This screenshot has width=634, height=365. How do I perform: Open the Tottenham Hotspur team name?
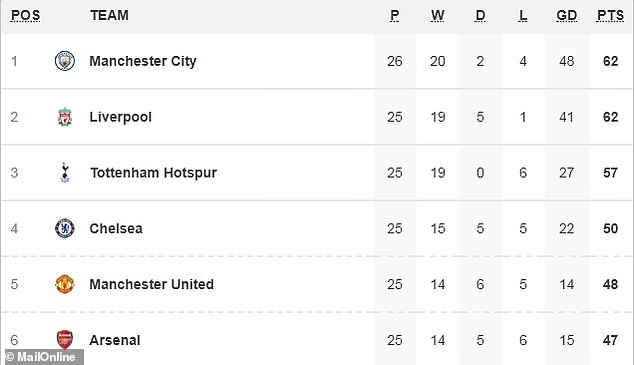click(153, 173)
